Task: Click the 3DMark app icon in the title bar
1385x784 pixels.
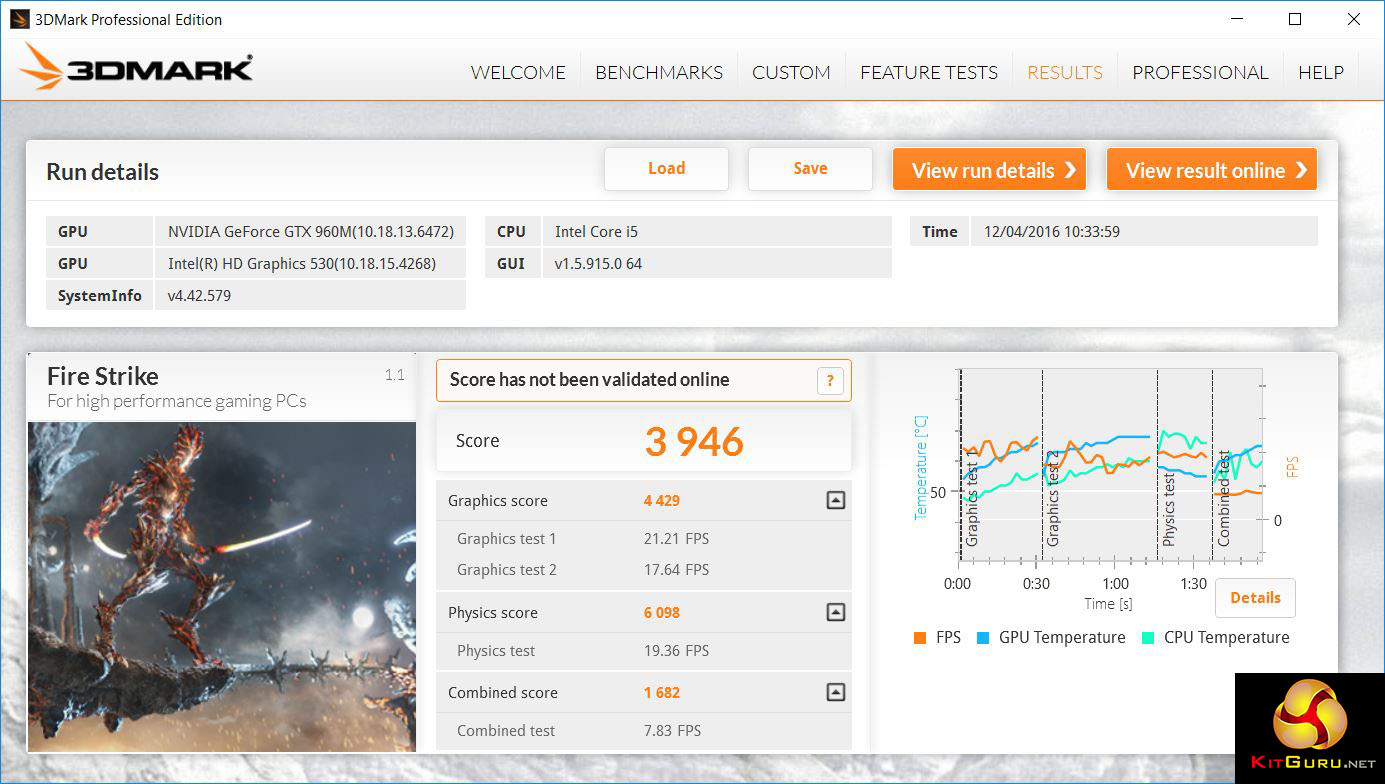Action: 19,19
